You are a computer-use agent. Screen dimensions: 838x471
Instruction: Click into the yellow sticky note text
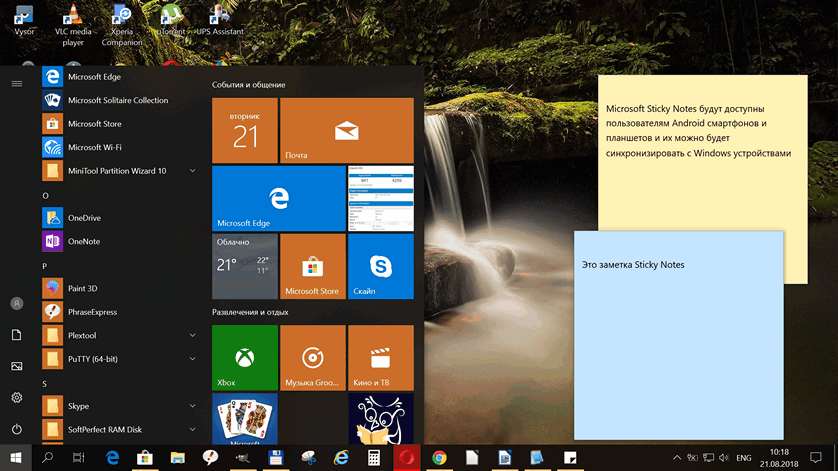click(x=698, y=131)
